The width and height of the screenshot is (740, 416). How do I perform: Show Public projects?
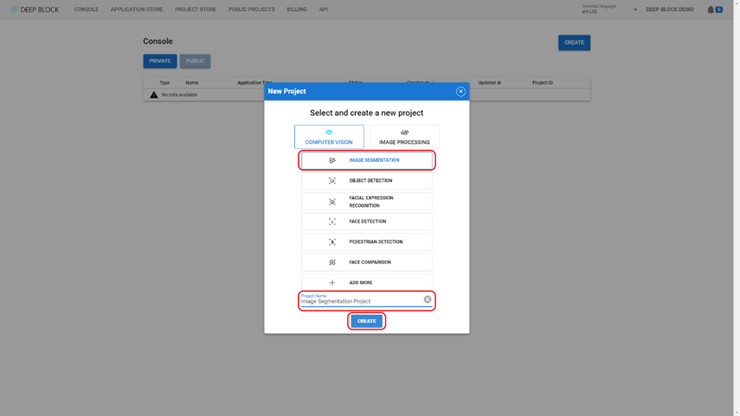195,61
